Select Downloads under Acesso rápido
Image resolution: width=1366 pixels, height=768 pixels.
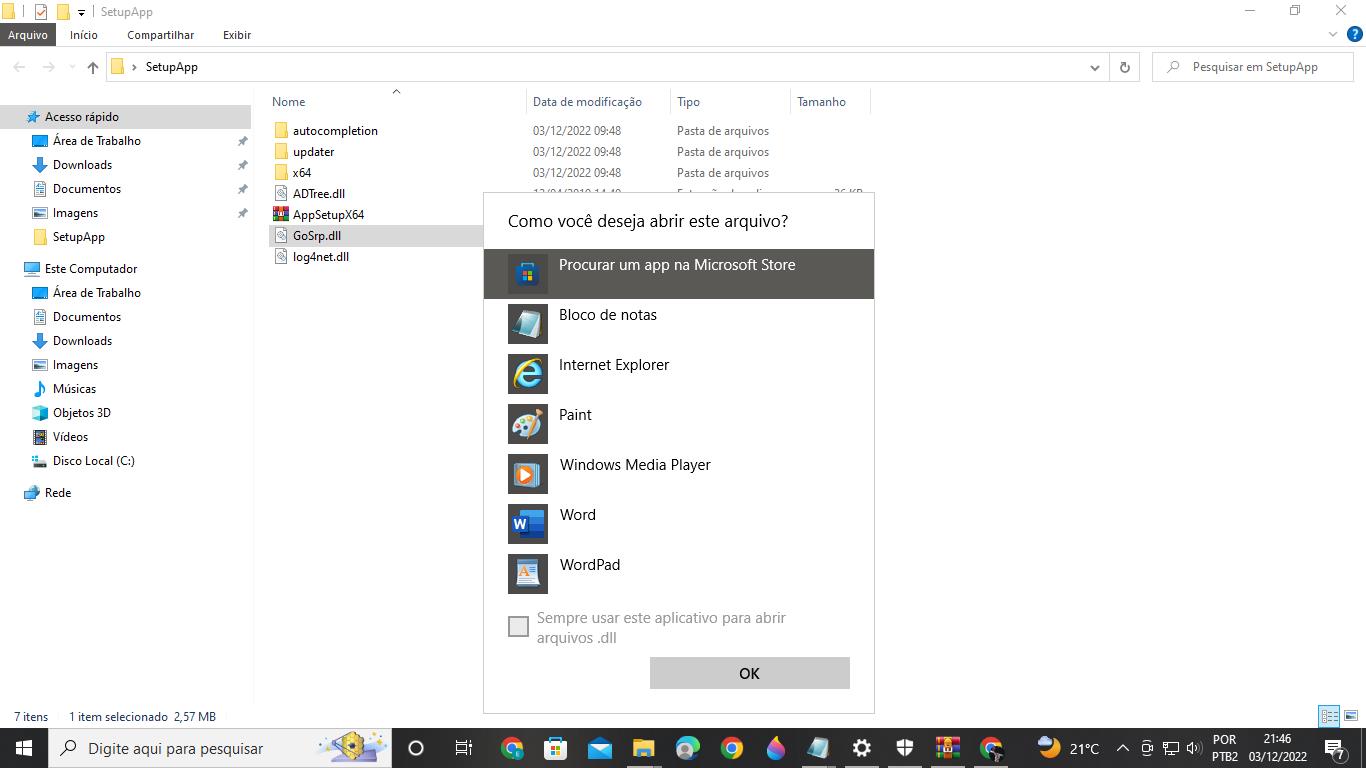point(82,165)
